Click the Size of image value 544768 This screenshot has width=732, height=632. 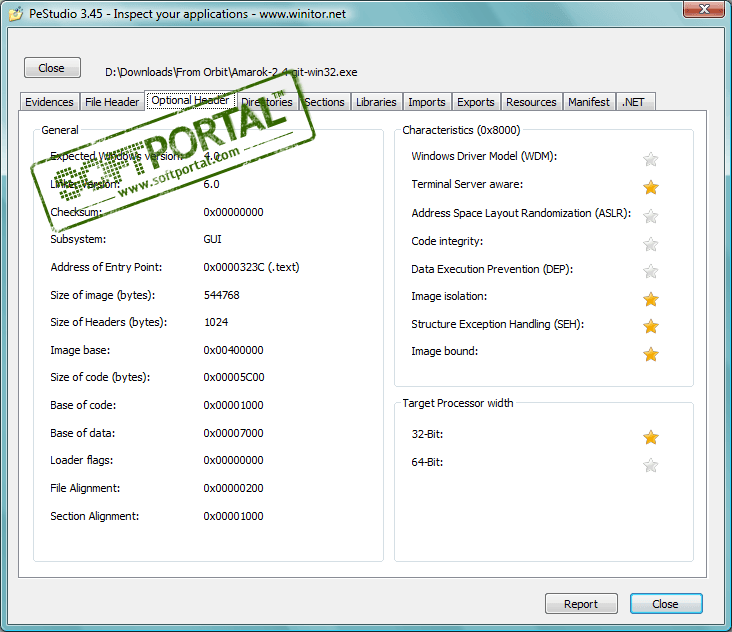tap(222, 295)
